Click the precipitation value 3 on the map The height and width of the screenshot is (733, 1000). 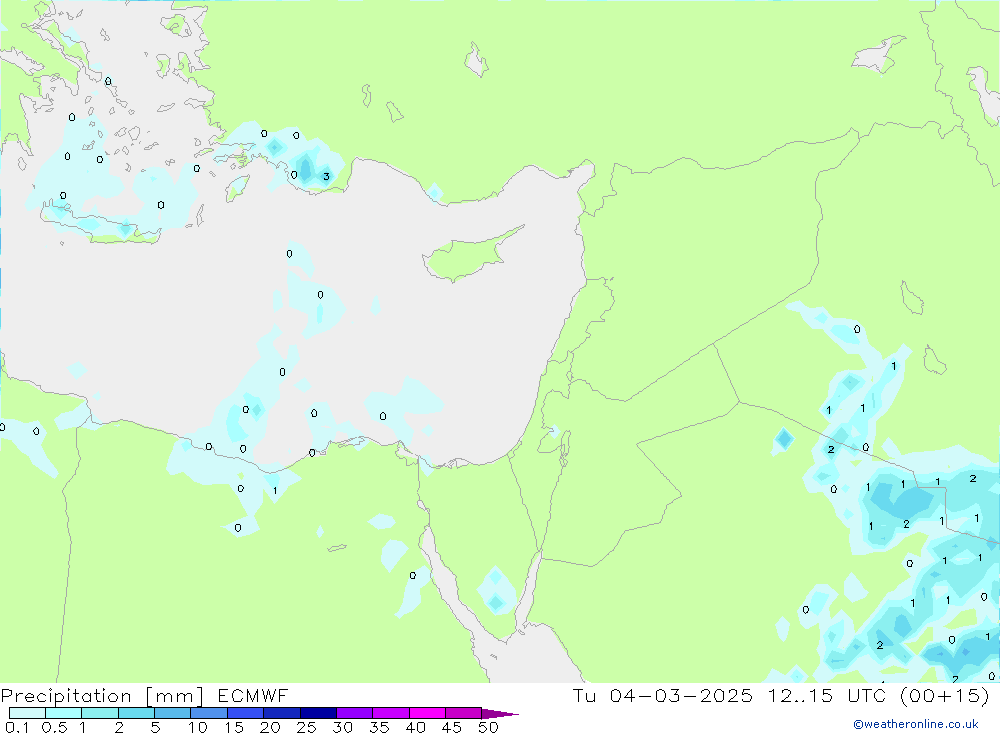[x=326, y=177]
